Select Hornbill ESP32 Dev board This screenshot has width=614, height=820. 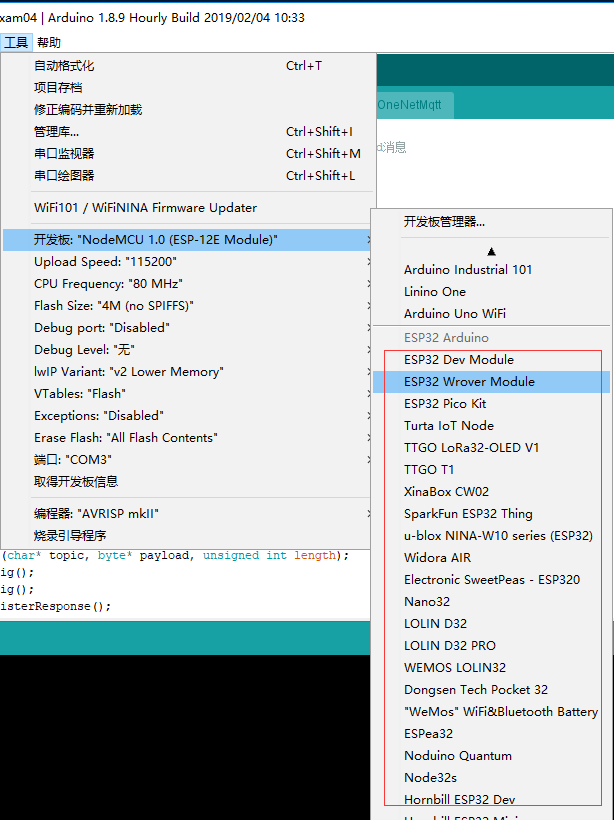[x=491, y=800]
